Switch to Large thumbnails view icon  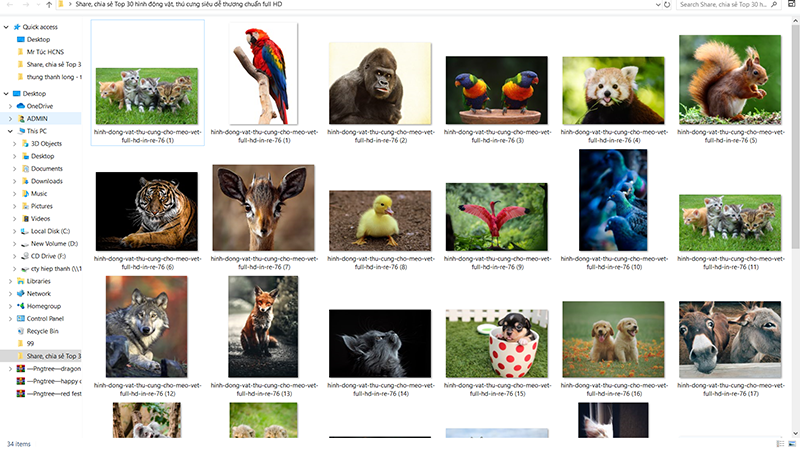click(x=792, y=444)
